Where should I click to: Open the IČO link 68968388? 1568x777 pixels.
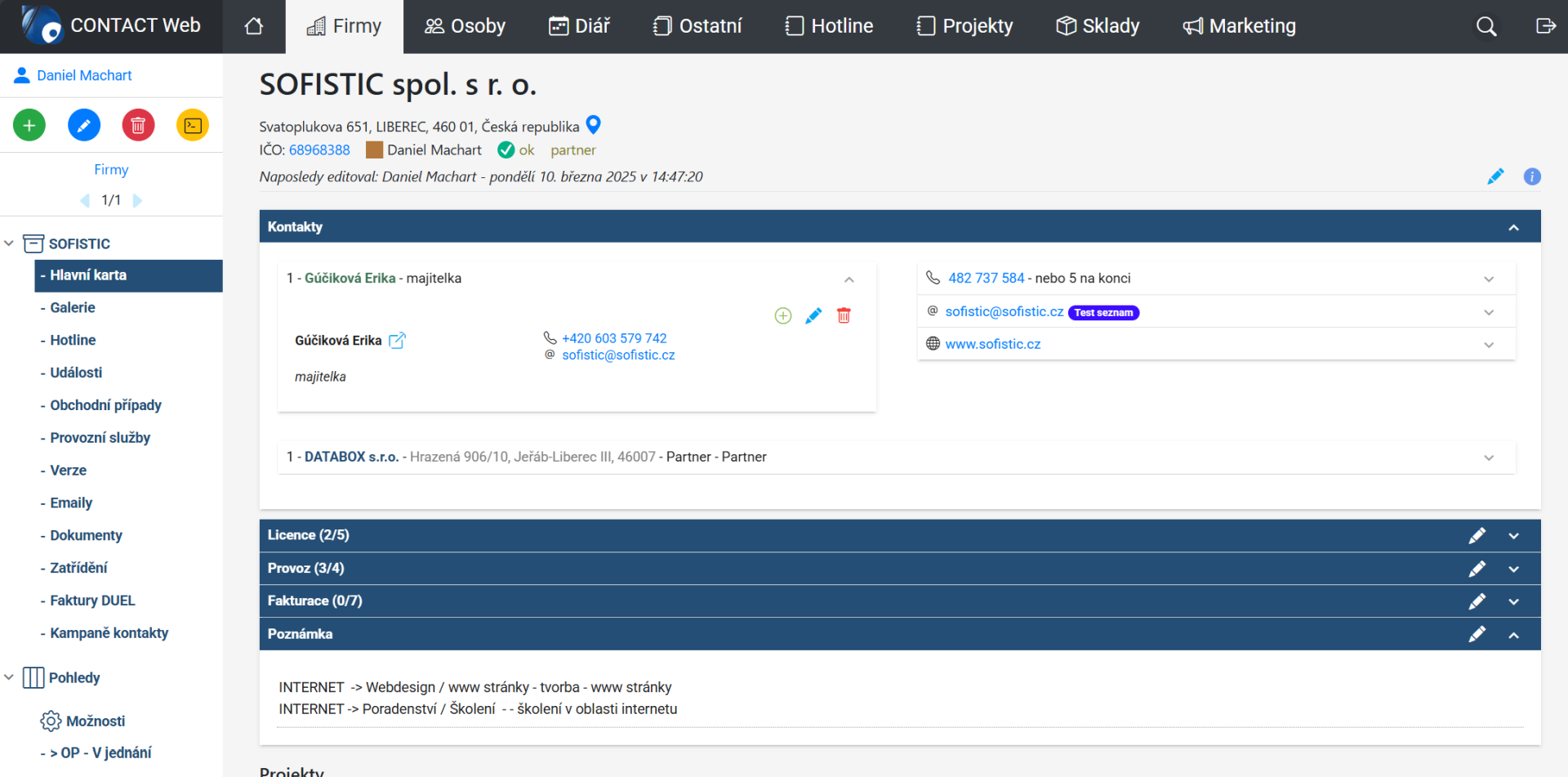click(x=319, y=150)
